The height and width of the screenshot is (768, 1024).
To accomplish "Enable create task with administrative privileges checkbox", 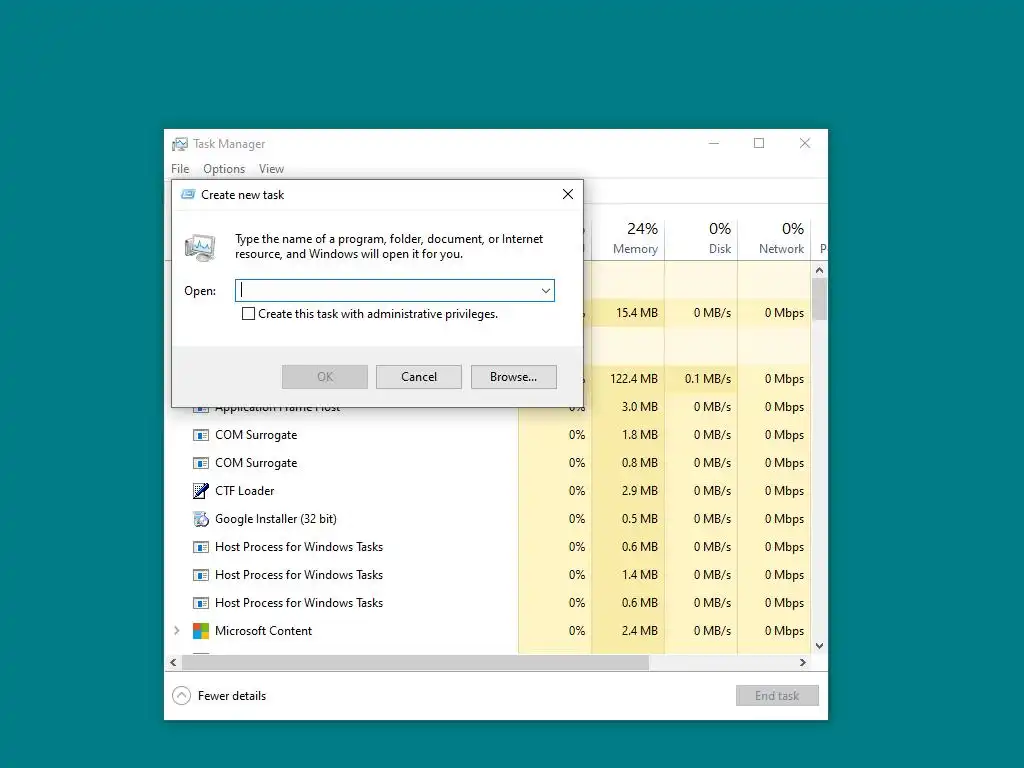I will coord(248,313).
